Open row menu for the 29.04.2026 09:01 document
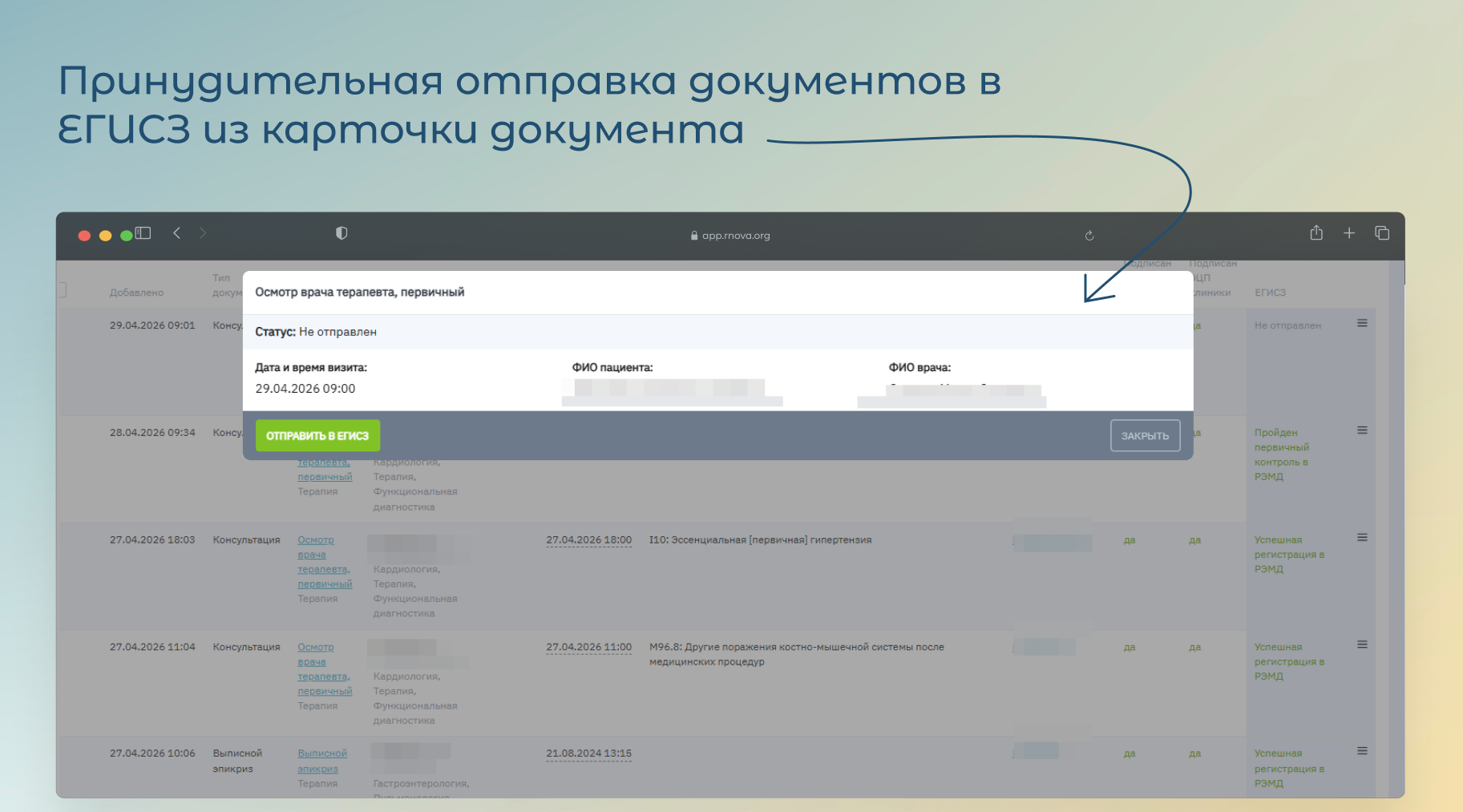The image size is (1463, 812). pos(1362,323)
